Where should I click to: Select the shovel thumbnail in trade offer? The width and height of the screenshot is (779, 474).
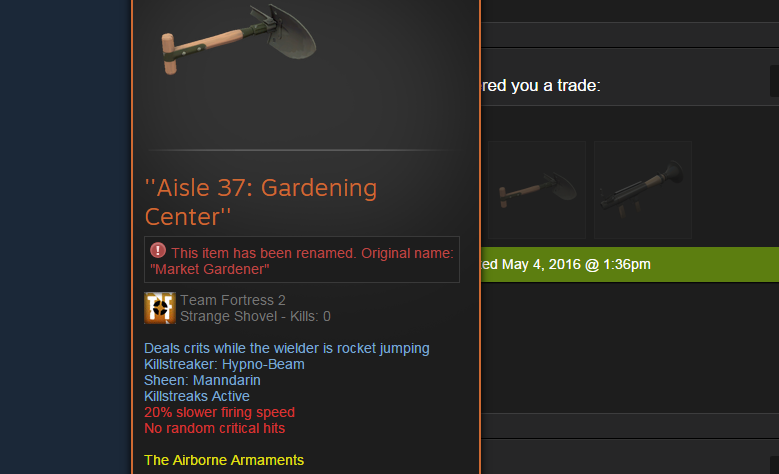537,190
